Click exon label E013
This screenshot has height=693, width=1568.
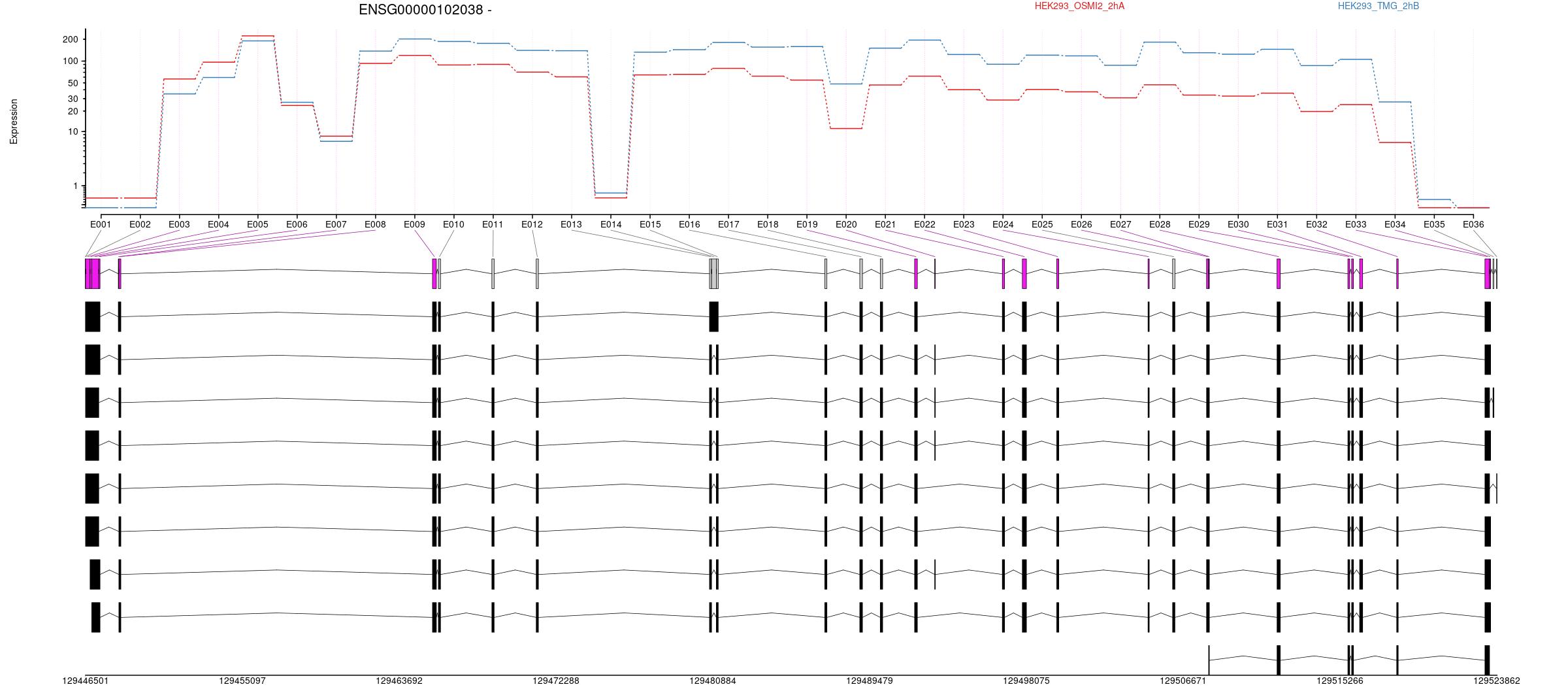click(571, 224)
